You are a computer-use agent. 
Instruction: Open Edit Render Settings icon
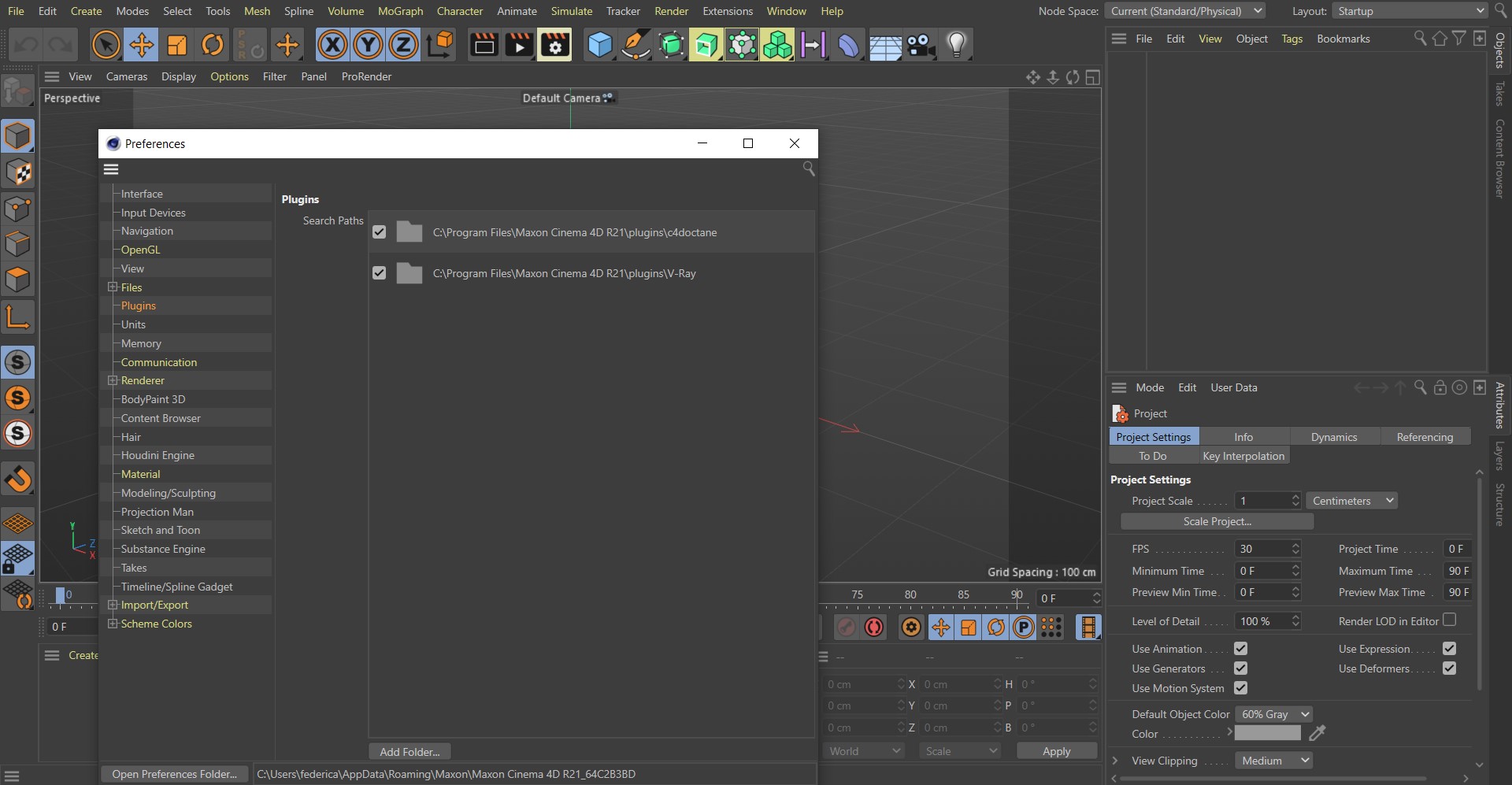[555, 45]
